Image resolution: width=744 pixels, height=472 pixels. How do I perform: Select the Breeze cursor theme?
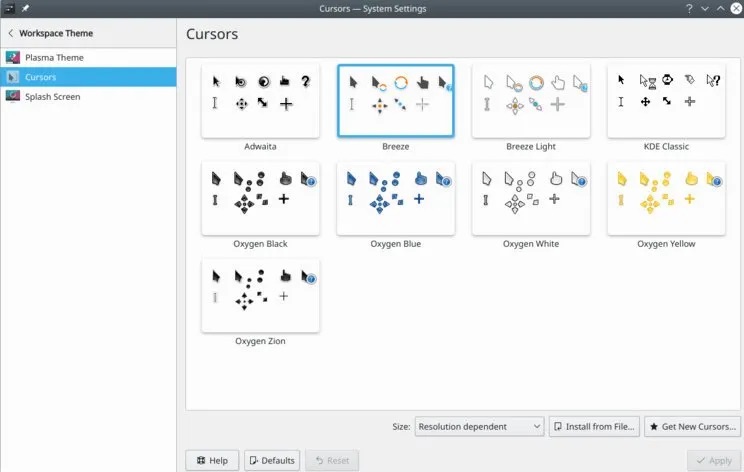pyautogui.click(x=395, y=101)
